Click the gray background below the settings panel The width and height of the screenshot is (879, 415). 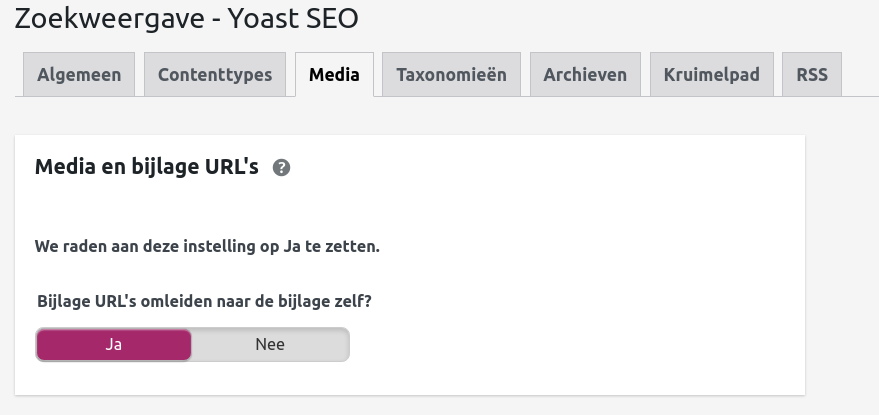409,405
